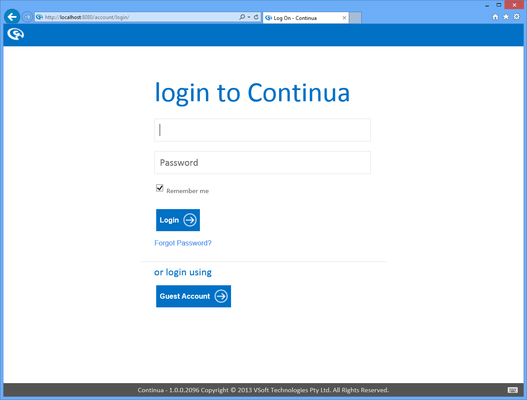Select the Log On - Continua tab
The height and width of the screenshot is (400, 527).
pos(305,18)
